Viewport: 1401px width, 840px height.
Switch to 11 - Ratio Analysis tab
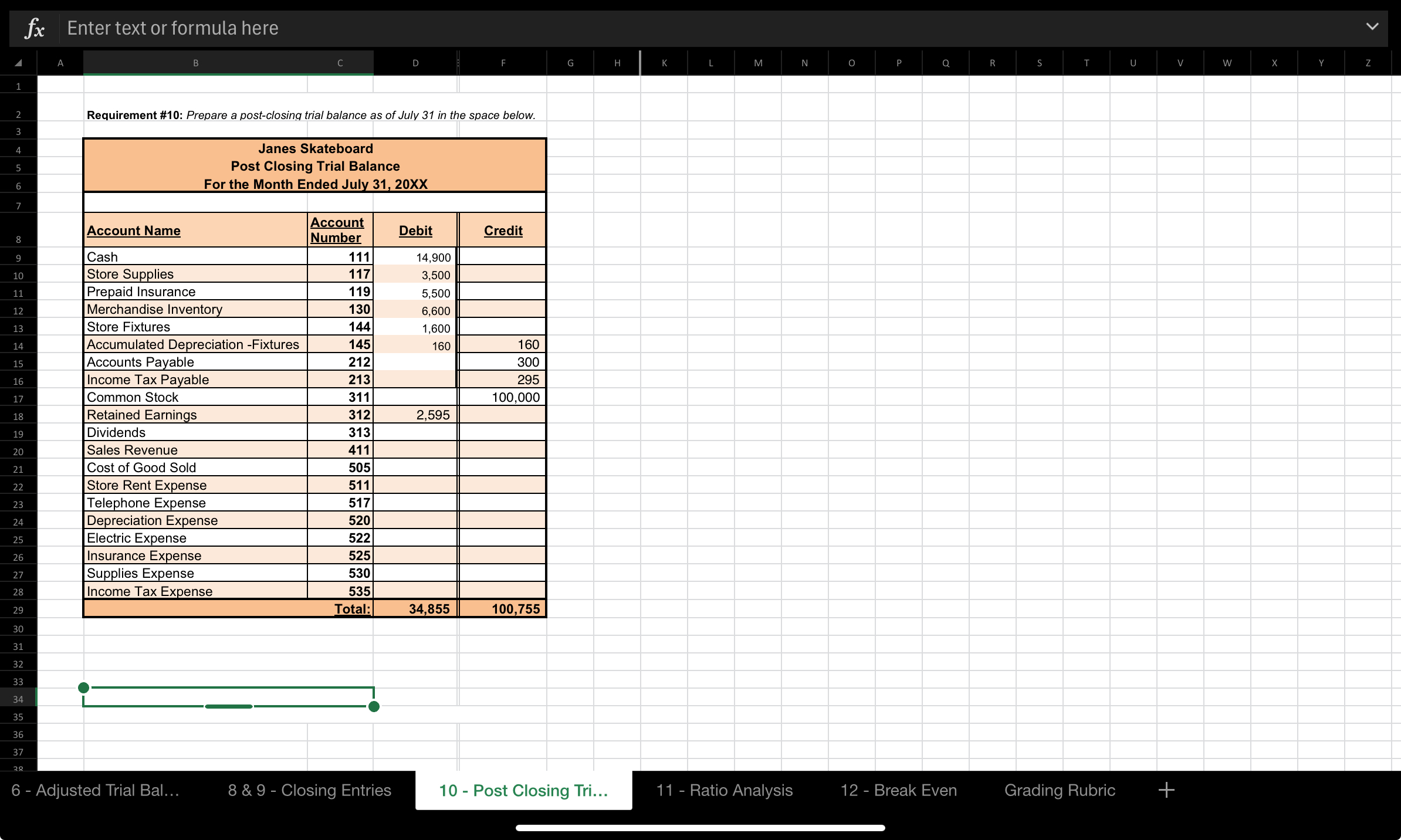pos(724,790)
